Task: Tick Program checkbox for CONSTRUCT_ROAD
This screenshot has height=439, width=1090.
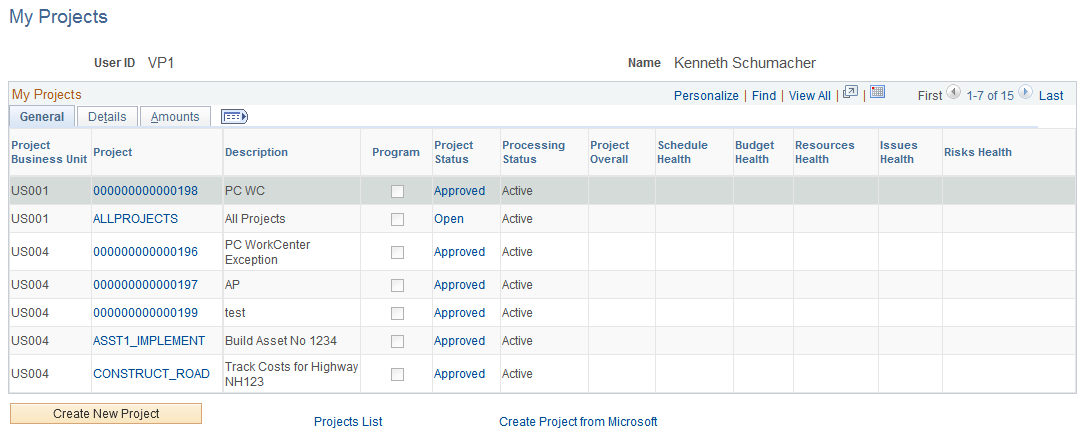Action: pos(397,374)
